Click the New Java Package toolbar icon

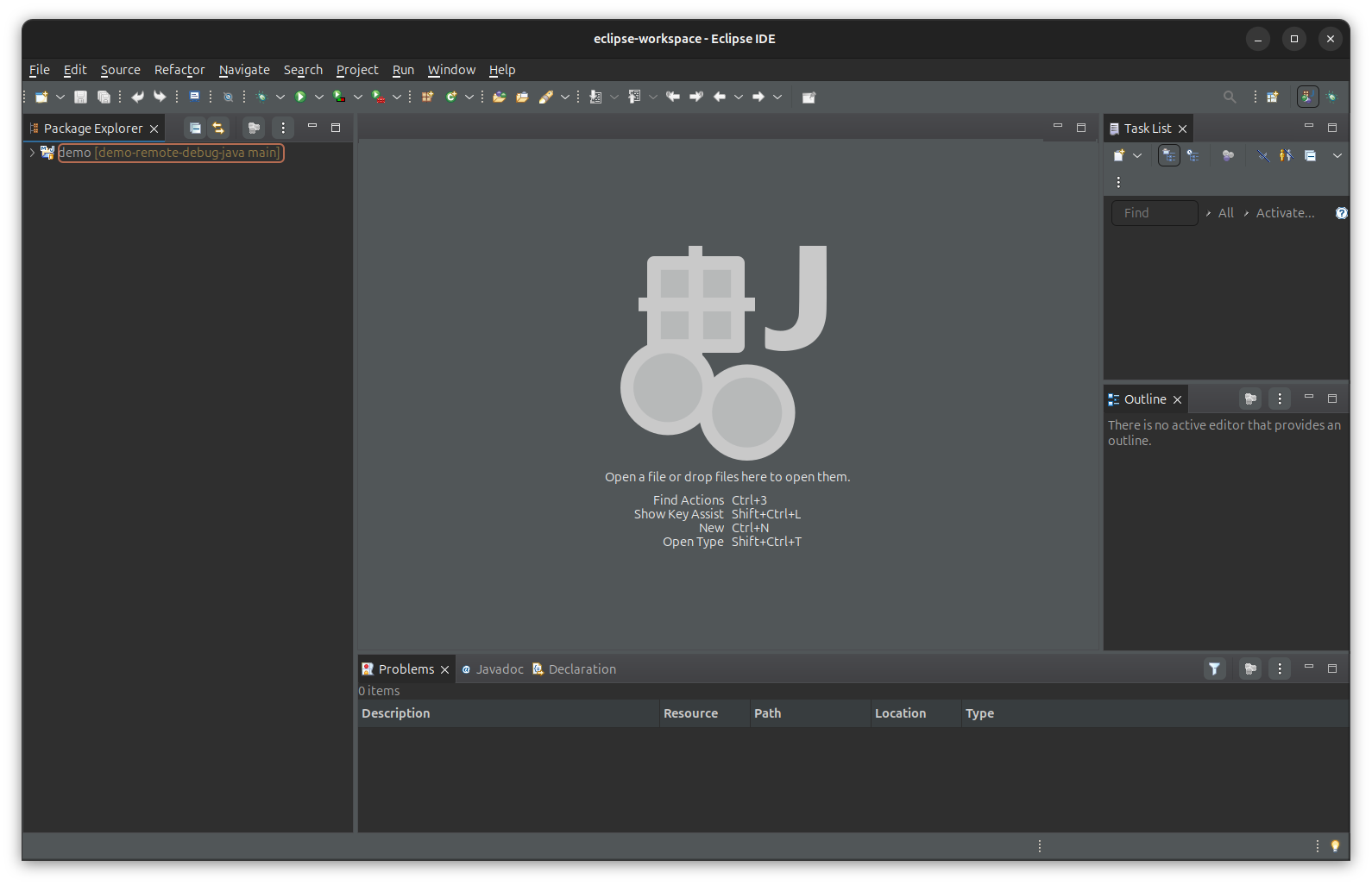coord(427,97)
